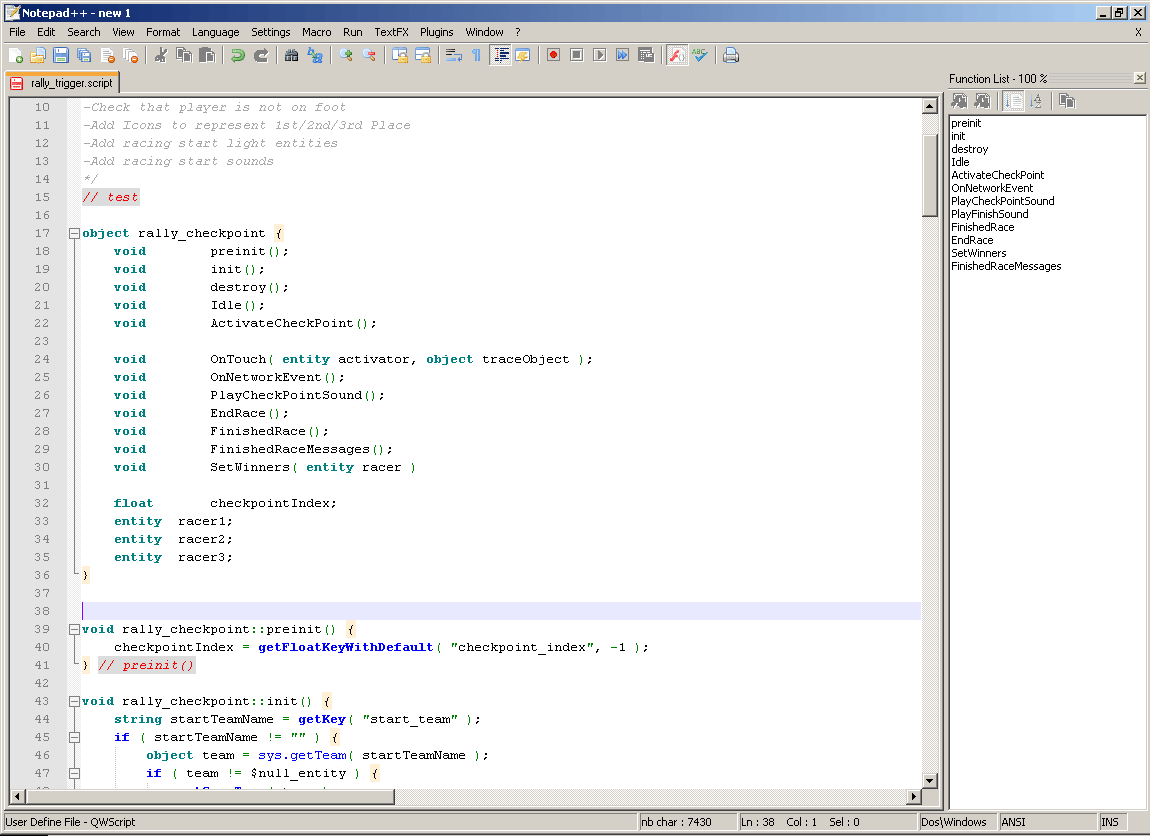This screenshot has width=1150, height=836.
Task: Jump to OnNetworkEvent in the Function List
Action: pos(992,188)
